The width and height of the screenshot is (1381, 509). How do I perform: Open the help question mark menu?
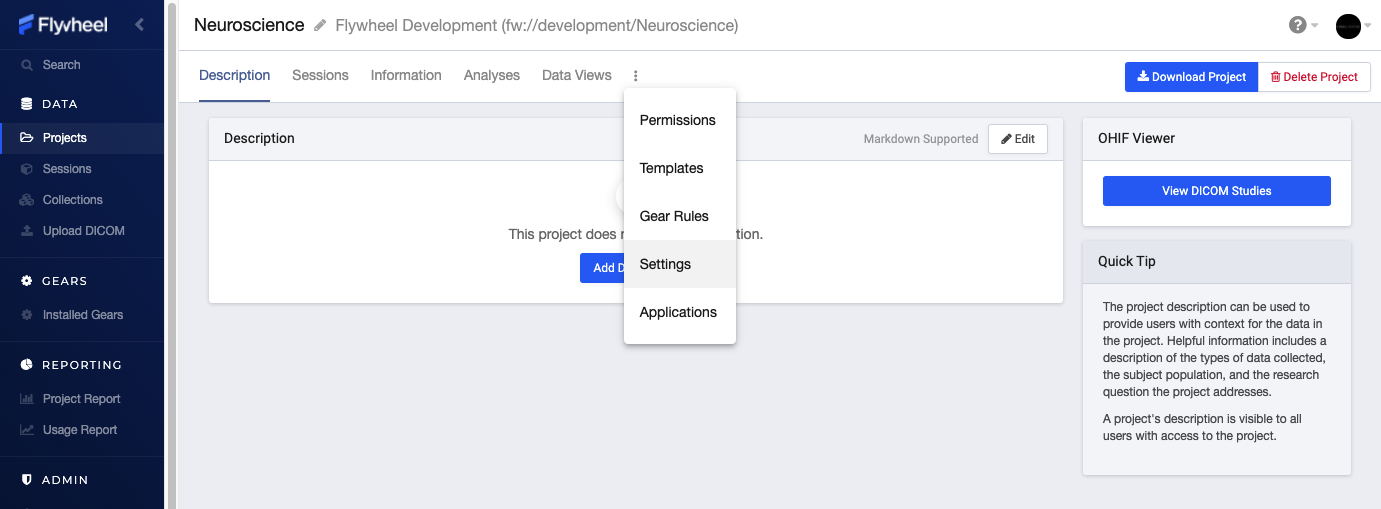(1298, 25)
